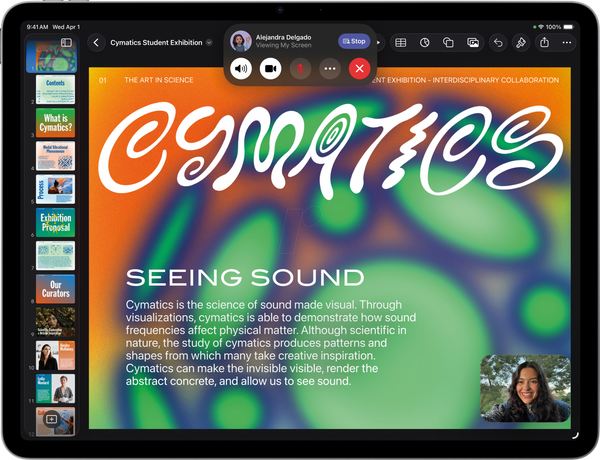Select slide 9 thumbnail

click(x=55, y=322)
